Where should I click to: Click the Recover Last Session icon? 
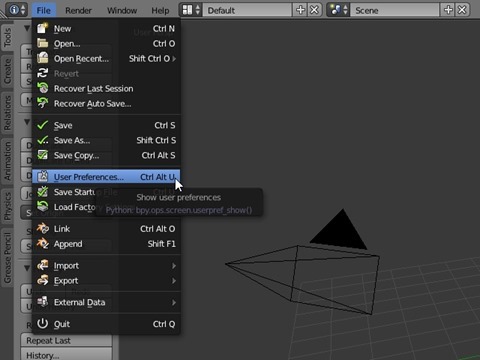(42, 88)
